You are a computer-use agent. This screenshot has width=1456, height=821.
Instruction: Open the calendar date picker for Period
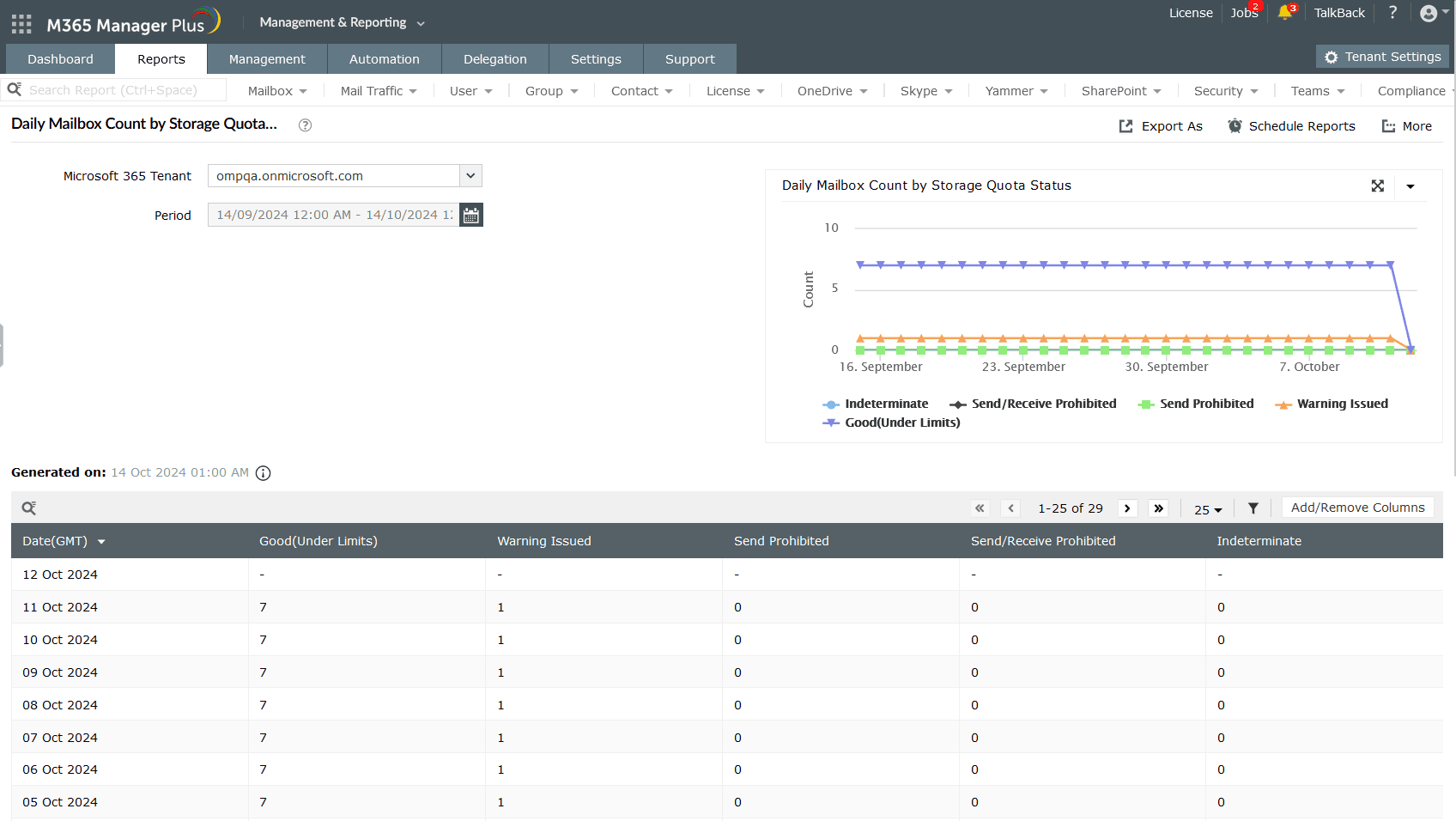coord(470,215)
